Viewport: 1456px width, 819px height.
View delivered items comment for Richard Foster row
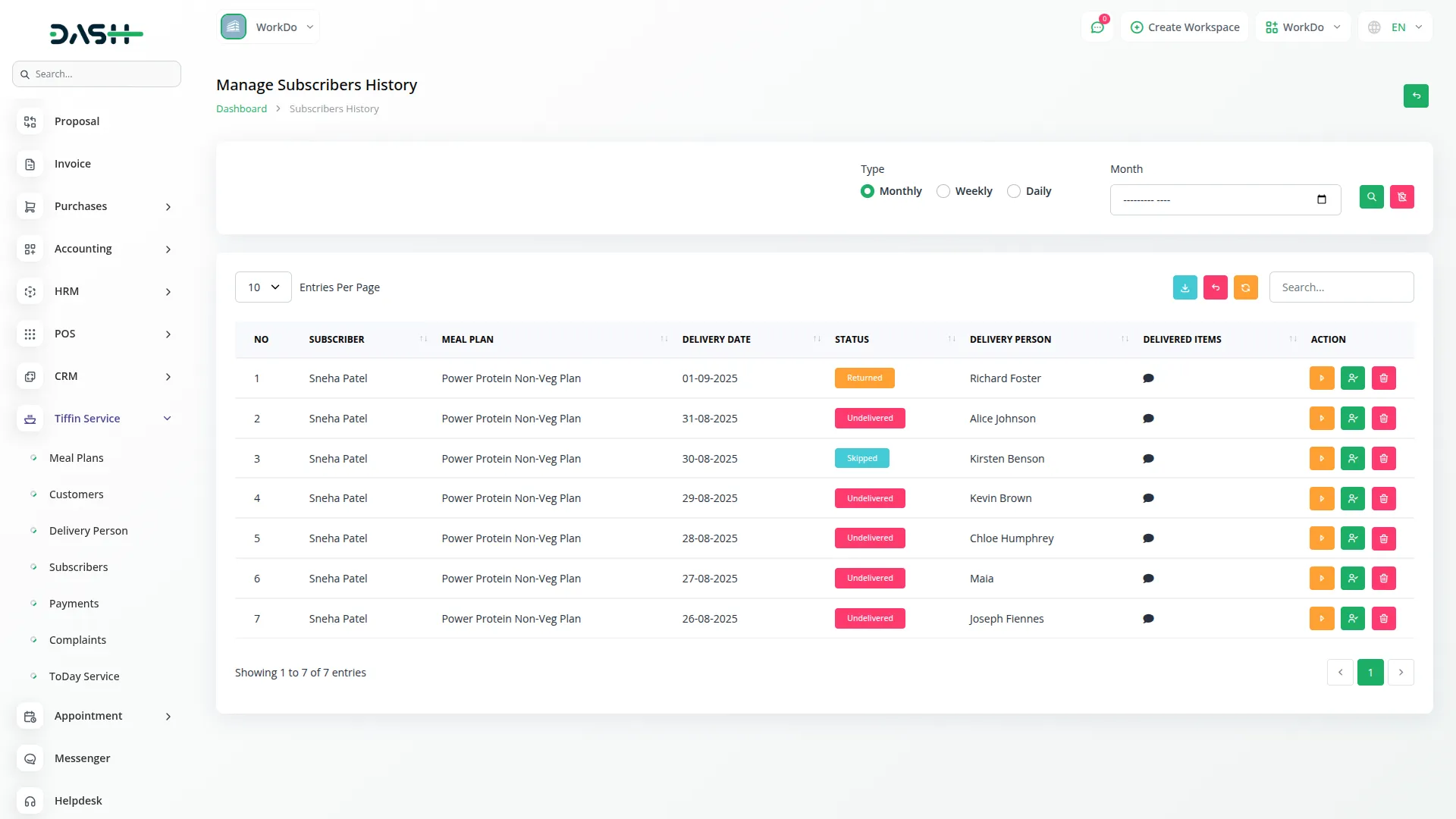(x=1148, y=378)
